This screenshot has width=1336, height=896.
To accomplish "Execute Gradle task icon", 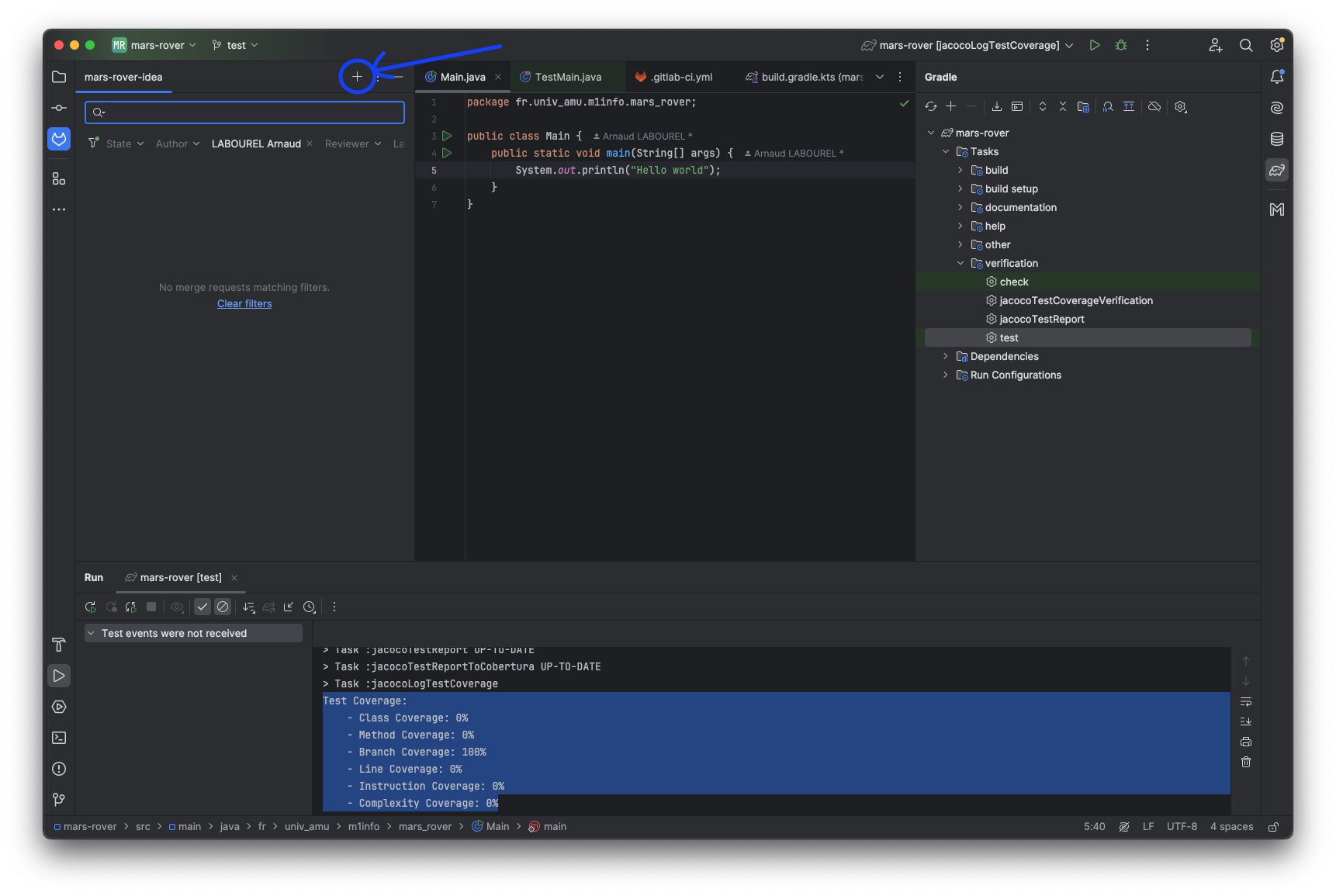I will 1017,106.
